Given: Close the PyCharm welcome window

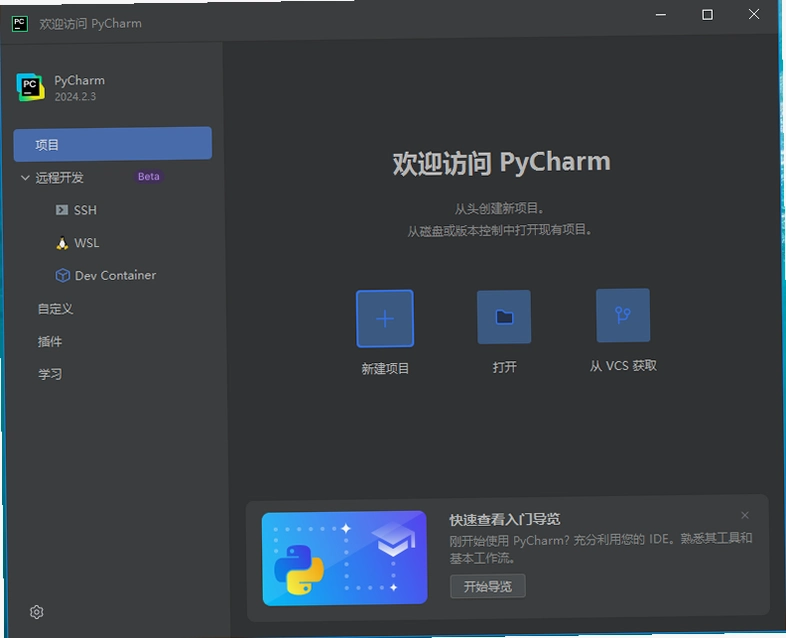Looking at the screenshot, I should pyautogui.click(x=753, y=15).
